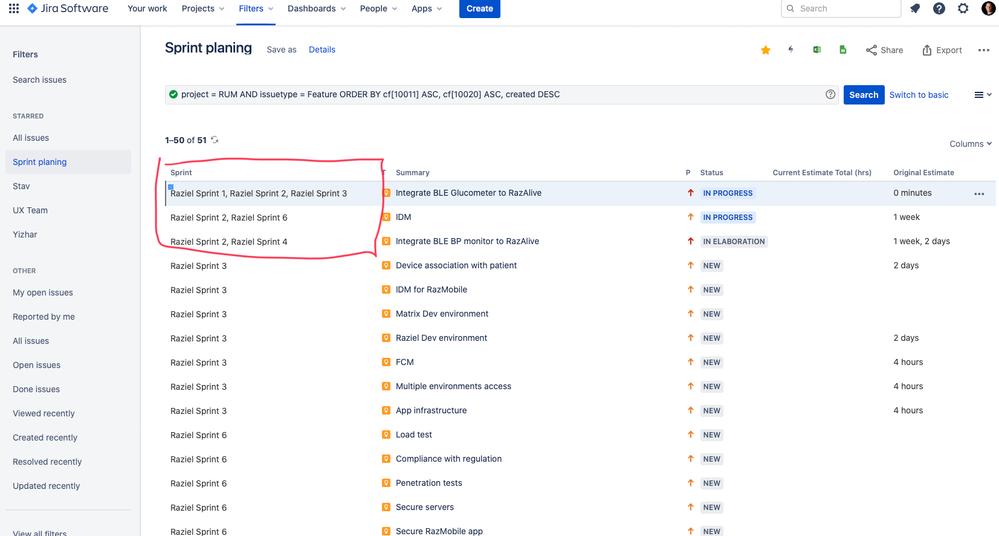Sort by the Summary column header

412,173
